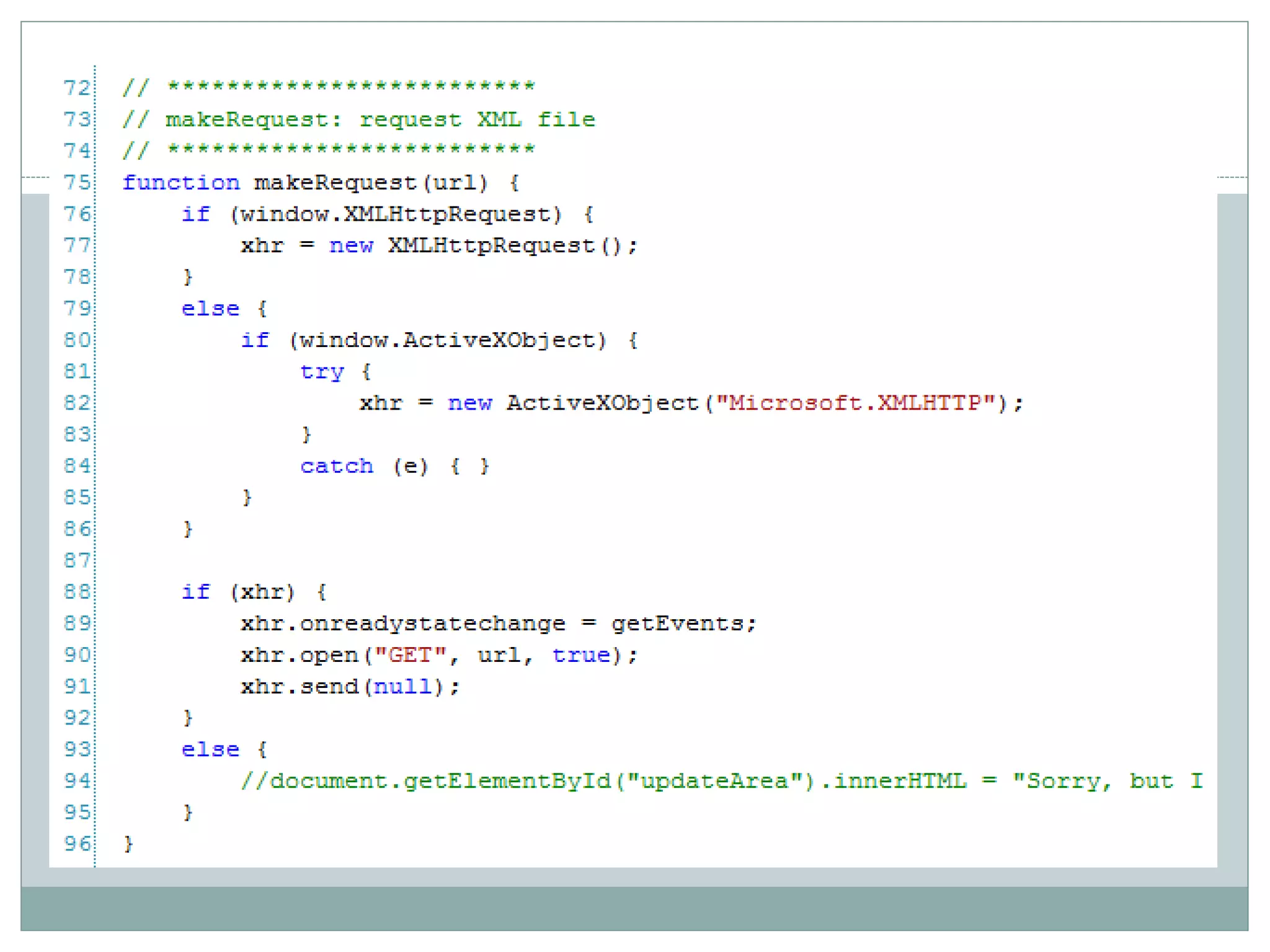Click the 'function' keyword on line 75
The width and height of the screenshot is (1270, 952).
pos(180,183)
